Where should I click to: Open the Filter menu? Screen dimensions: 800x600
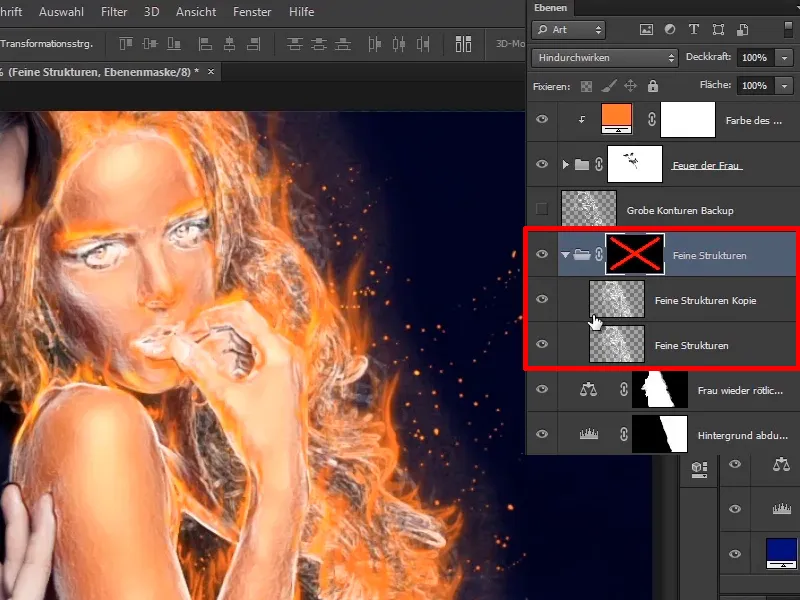point(114,12)
